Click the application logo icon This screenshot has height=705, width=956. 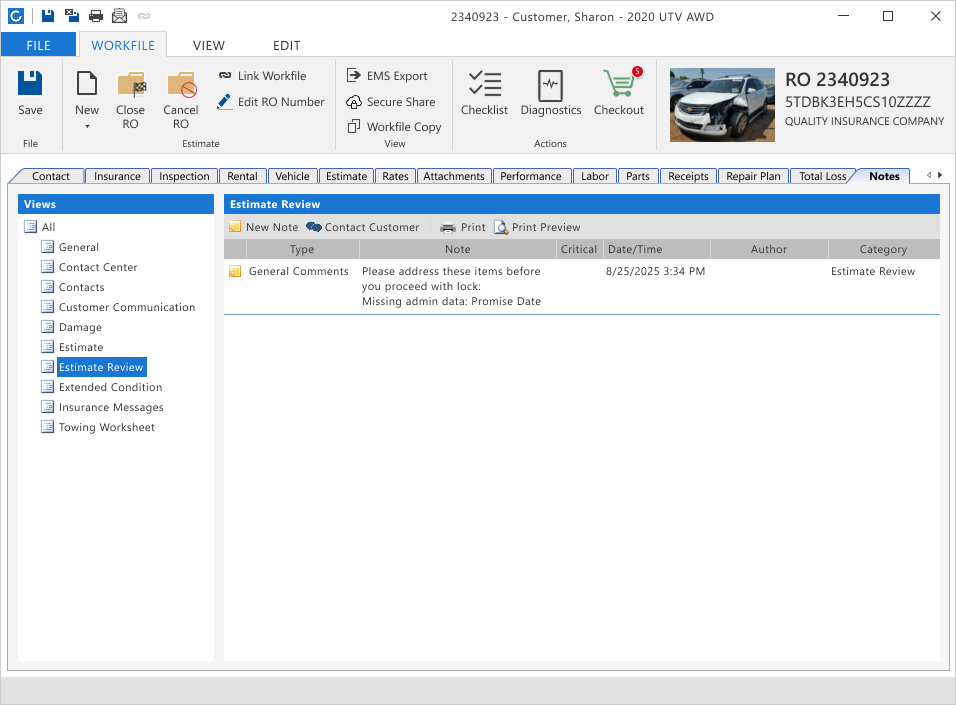pyautogui.click(x=16, y=16)
